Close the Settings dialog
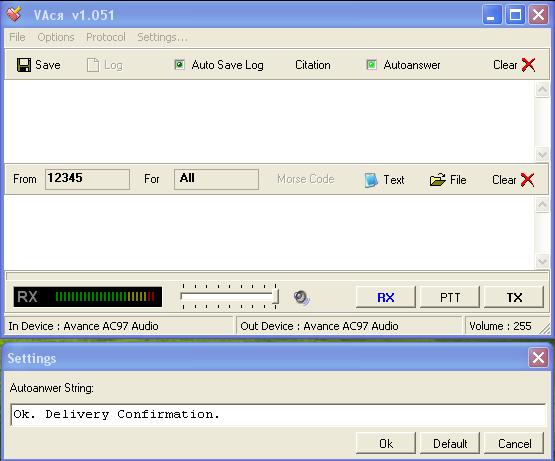The image size is (555, 461). click(x=538, y=358)
